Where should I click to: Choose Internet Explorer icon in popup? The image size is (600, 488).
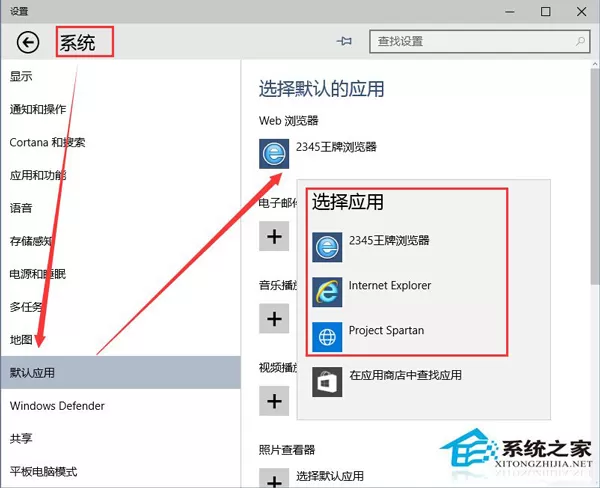327,292
